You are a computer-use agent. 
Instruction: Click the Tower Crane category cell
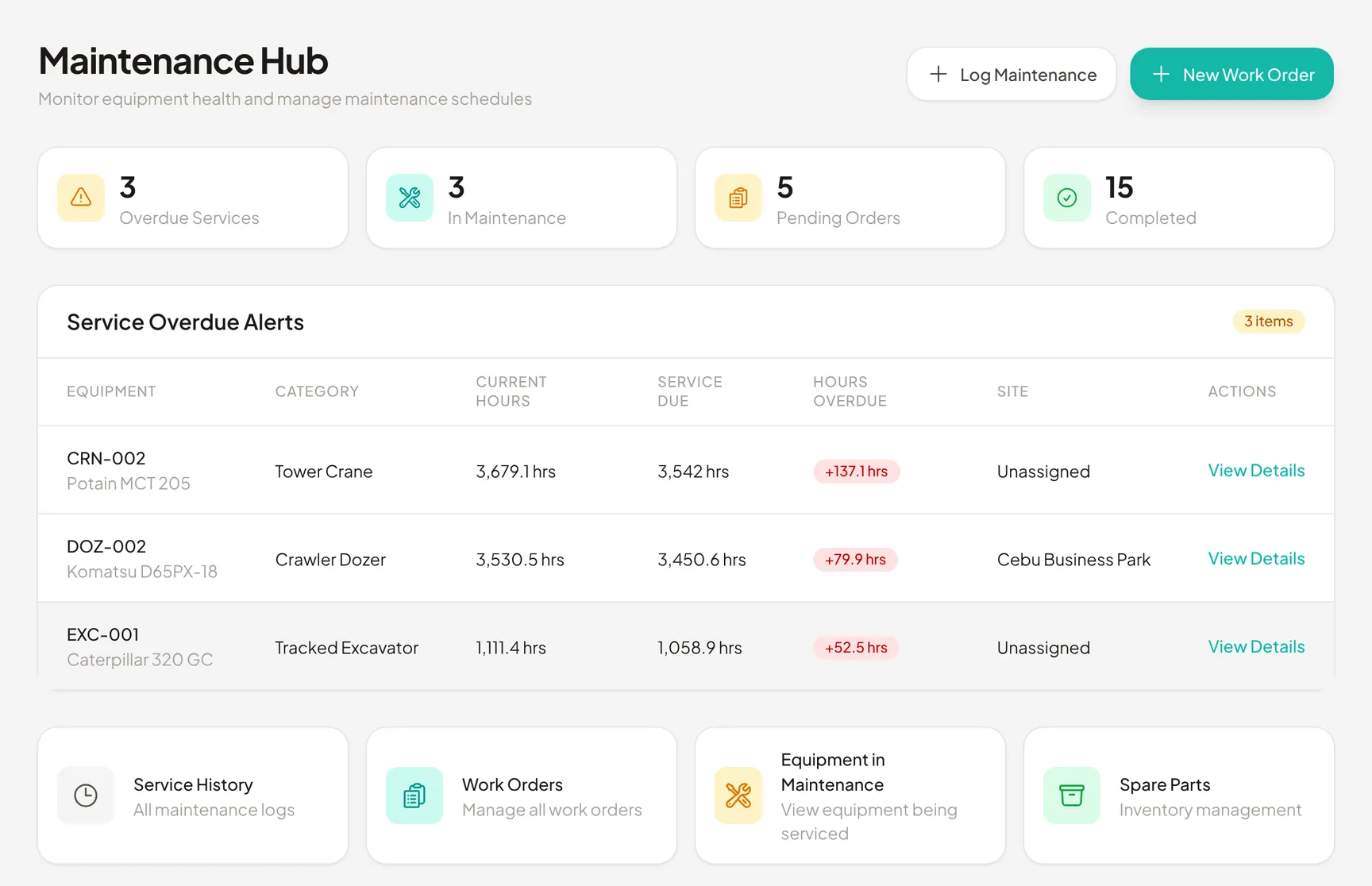(324, 472)
